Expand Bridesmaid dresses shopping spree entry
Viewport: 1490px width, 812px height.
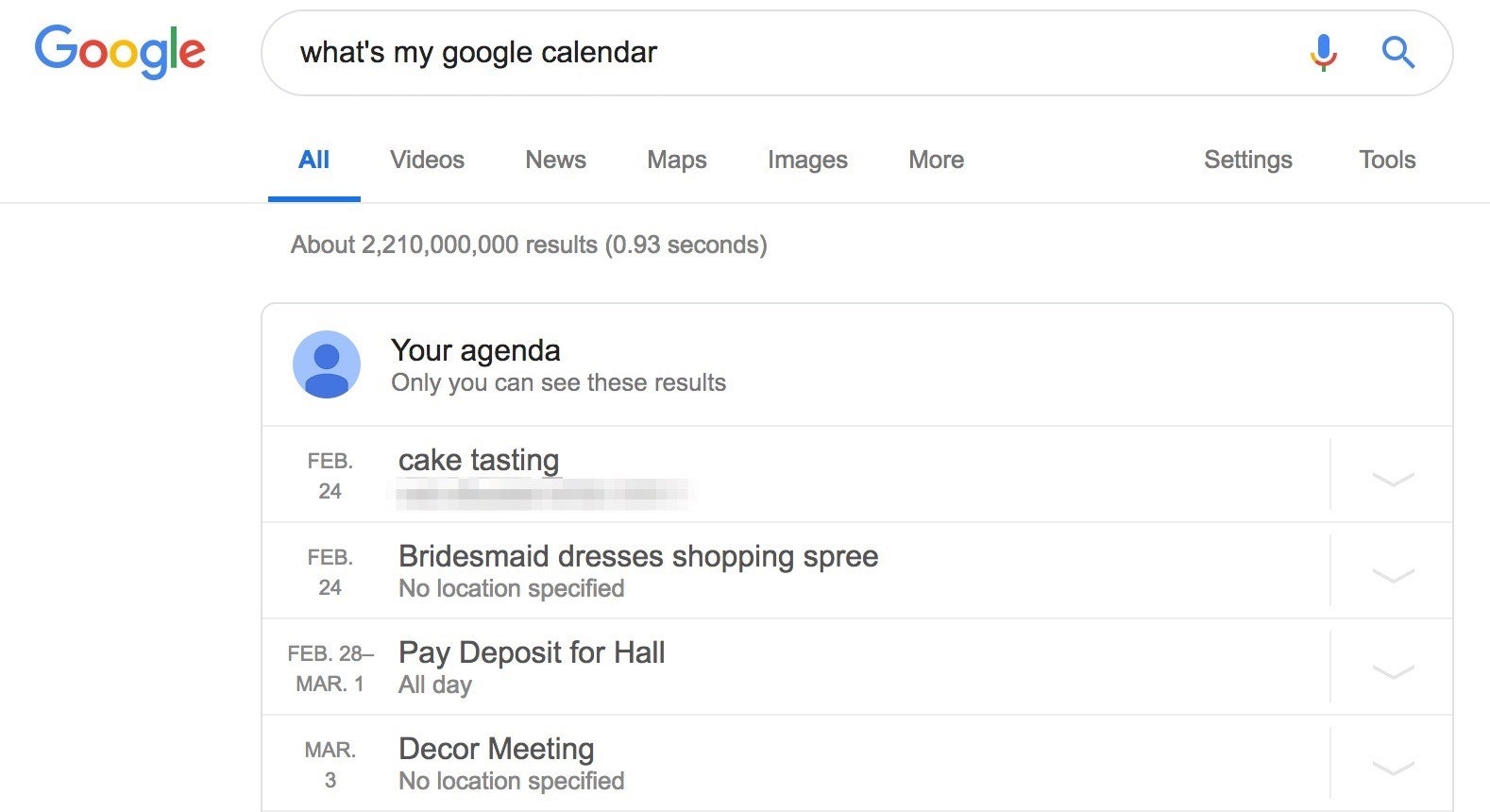point(1393,575)
